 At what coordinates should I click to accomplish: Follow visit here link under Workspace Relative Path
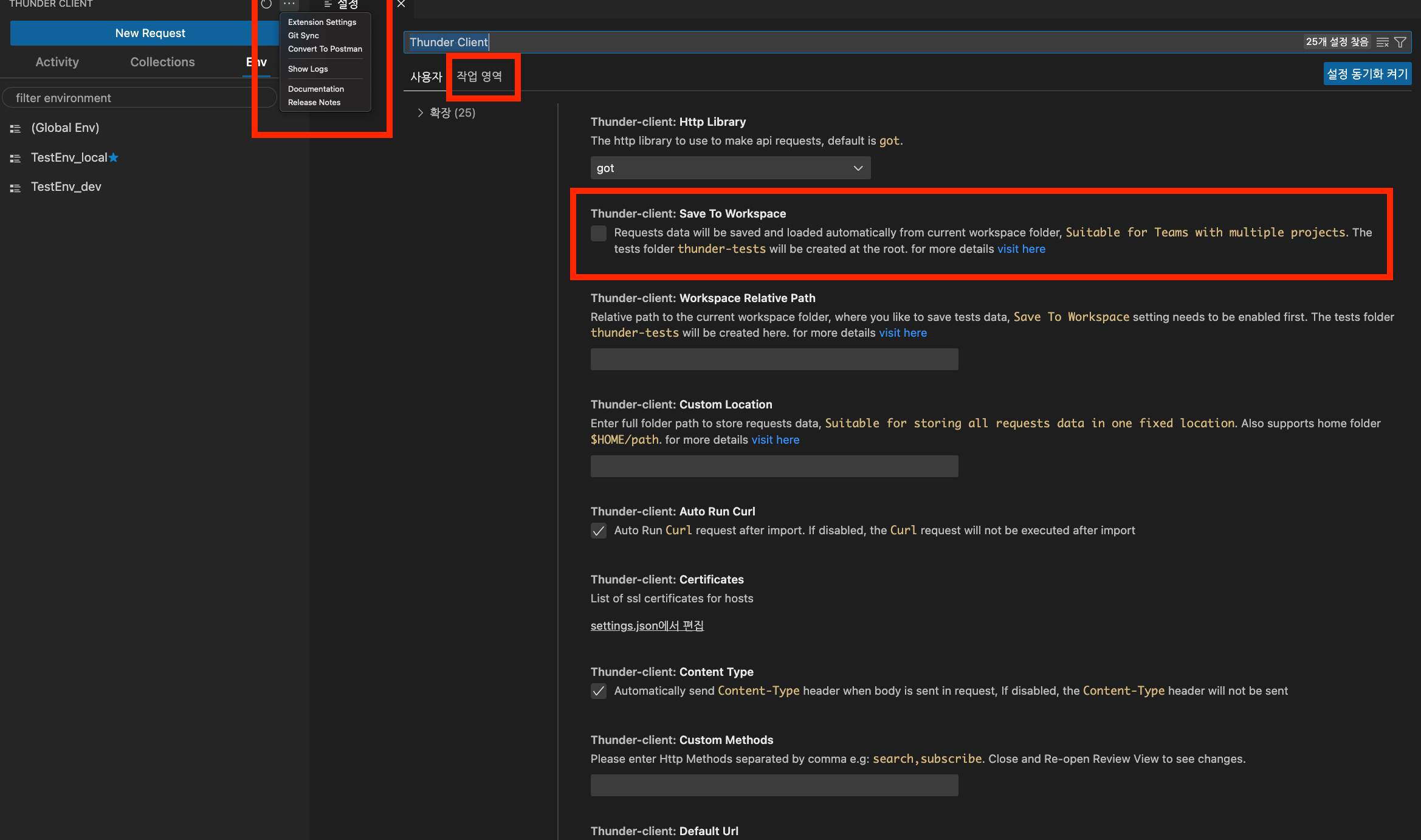pyautogui.click(x=903, y=332)
